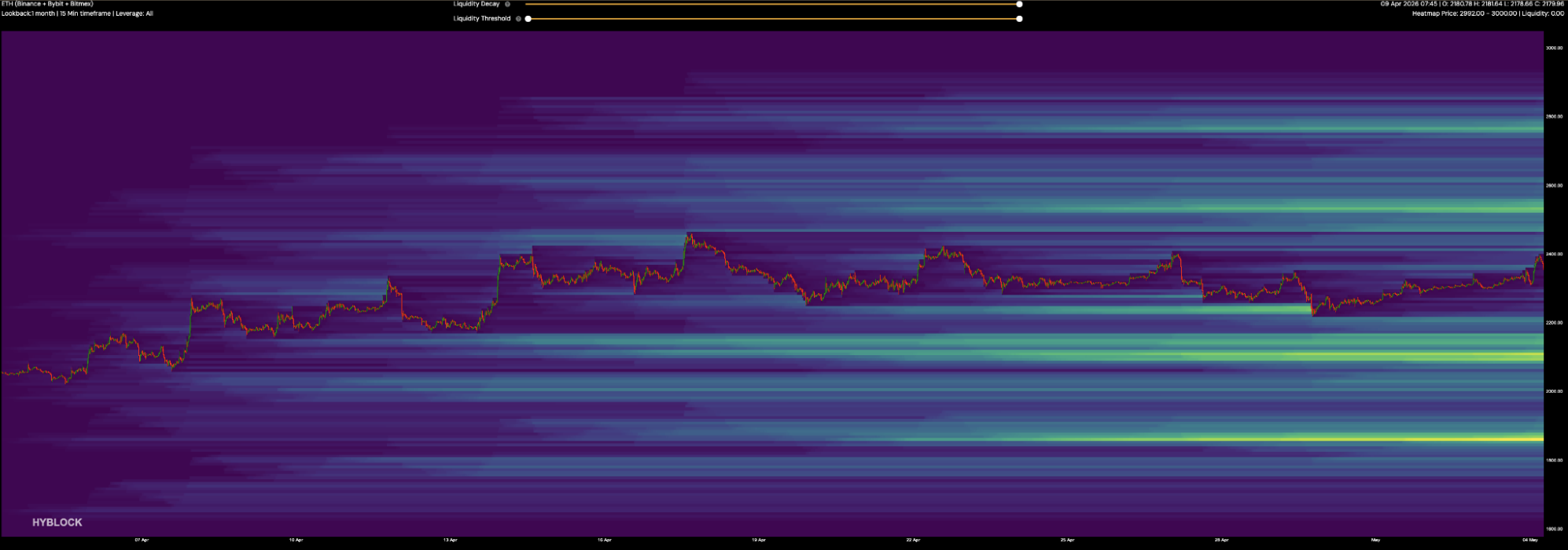The width and height of the screenshot is (1568, 550).
Task: Click the 2800.00 price axis label
Action: tap(1554, 116)
